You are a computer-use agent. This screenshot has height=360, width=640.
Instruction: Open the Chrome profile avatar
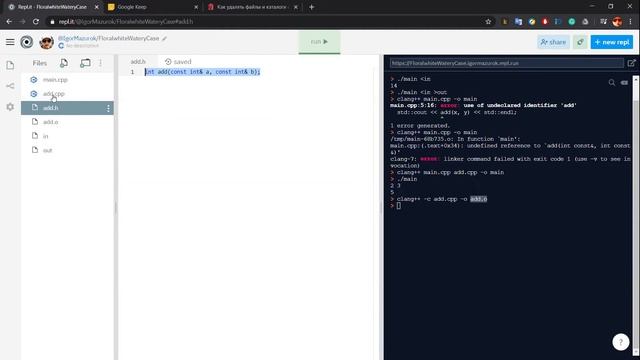click(x=617, y=22)
